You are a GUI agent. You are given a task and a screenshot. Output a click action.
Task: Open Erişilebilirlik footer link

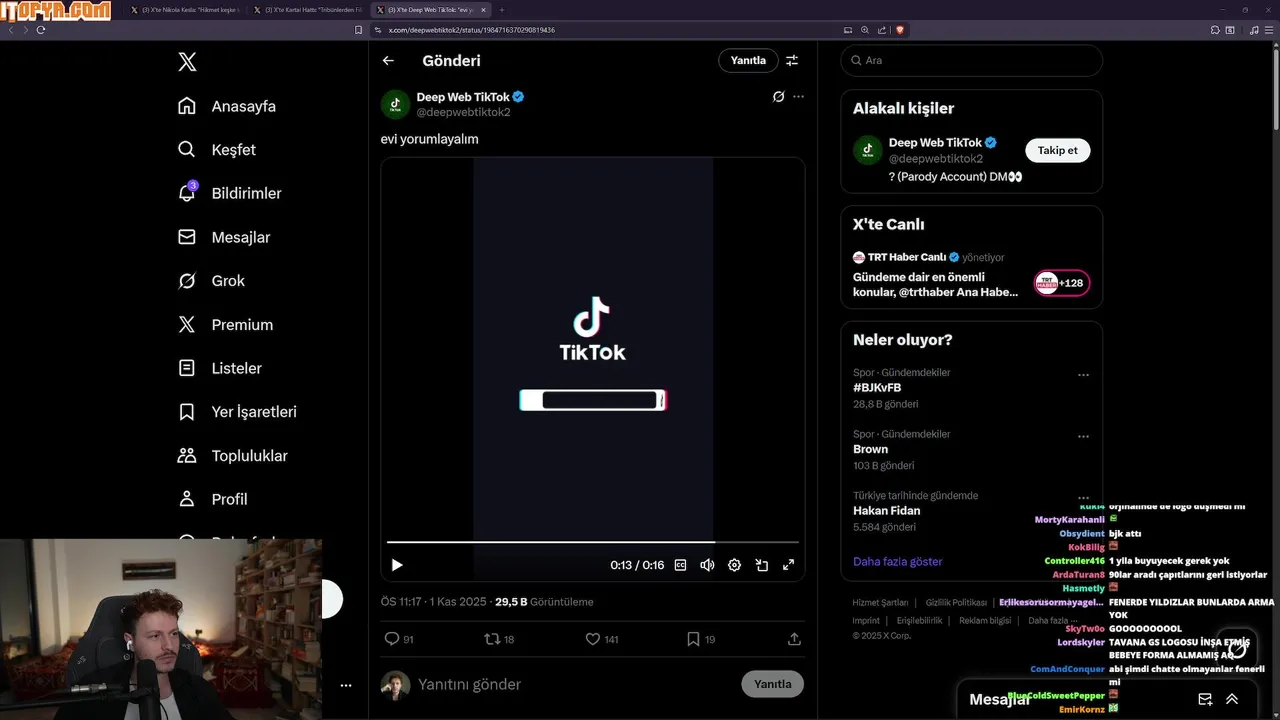[919, 620]
